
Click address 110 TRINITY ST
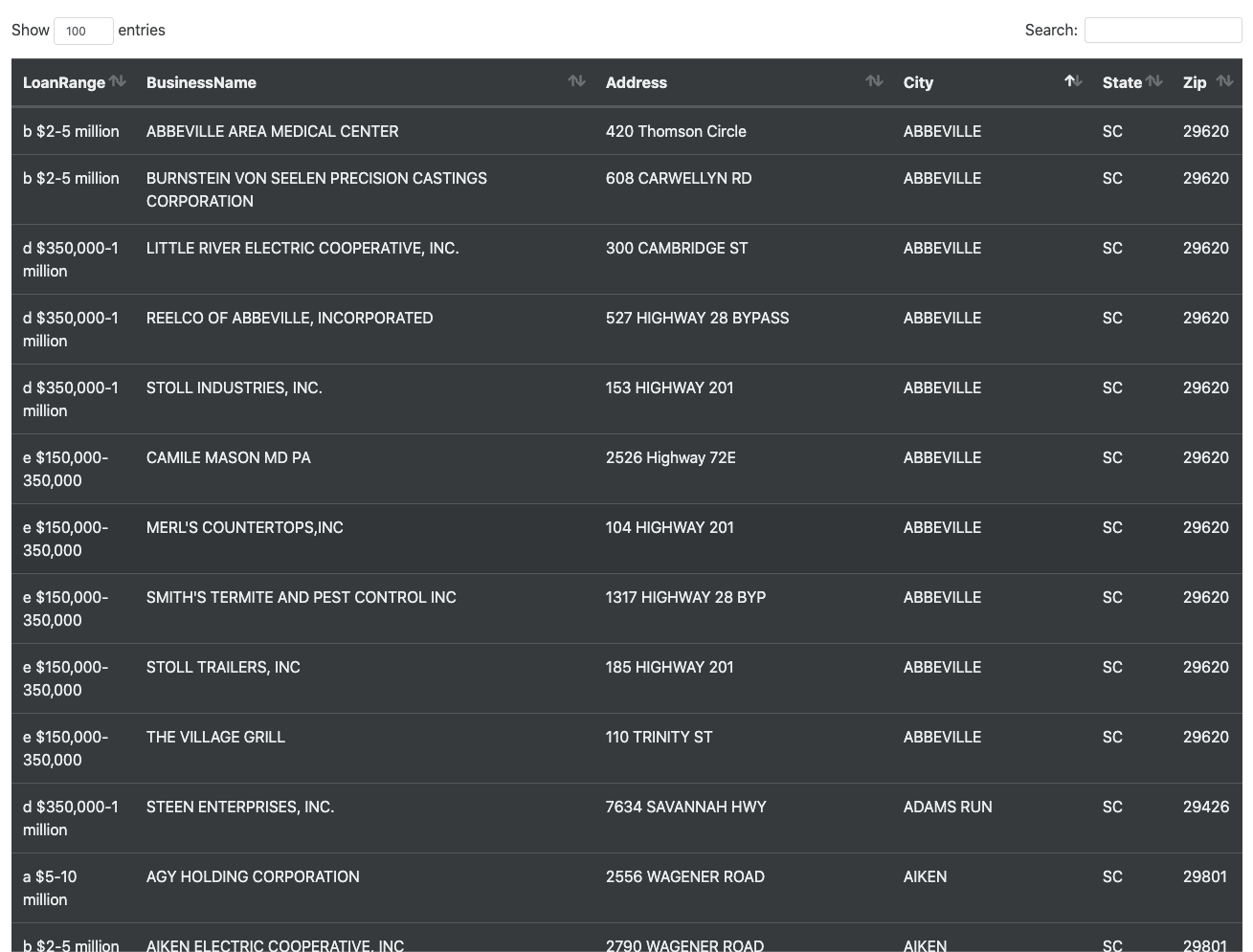tap(660, 737)
